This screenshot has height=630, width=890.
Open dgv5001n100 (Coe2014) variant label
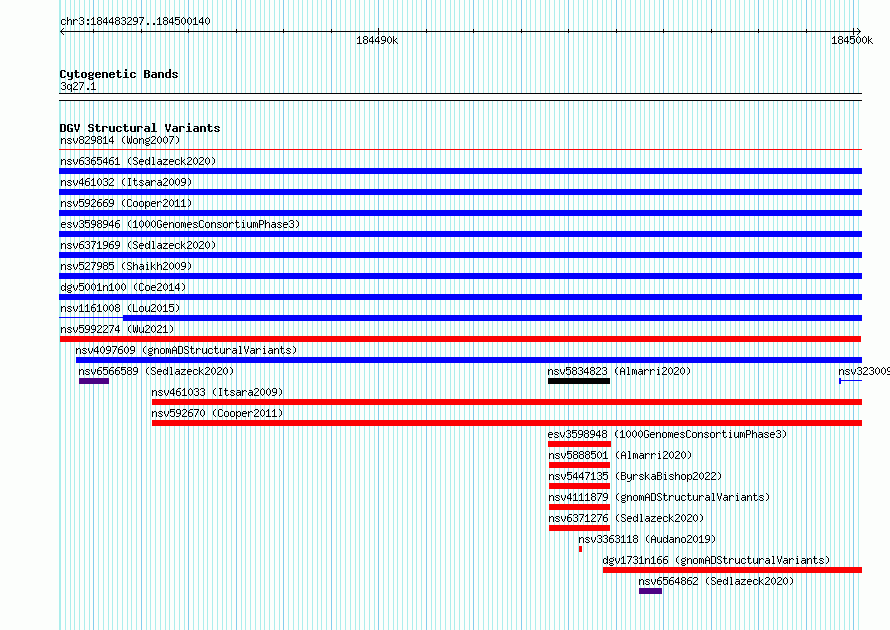tap(123, 287)
